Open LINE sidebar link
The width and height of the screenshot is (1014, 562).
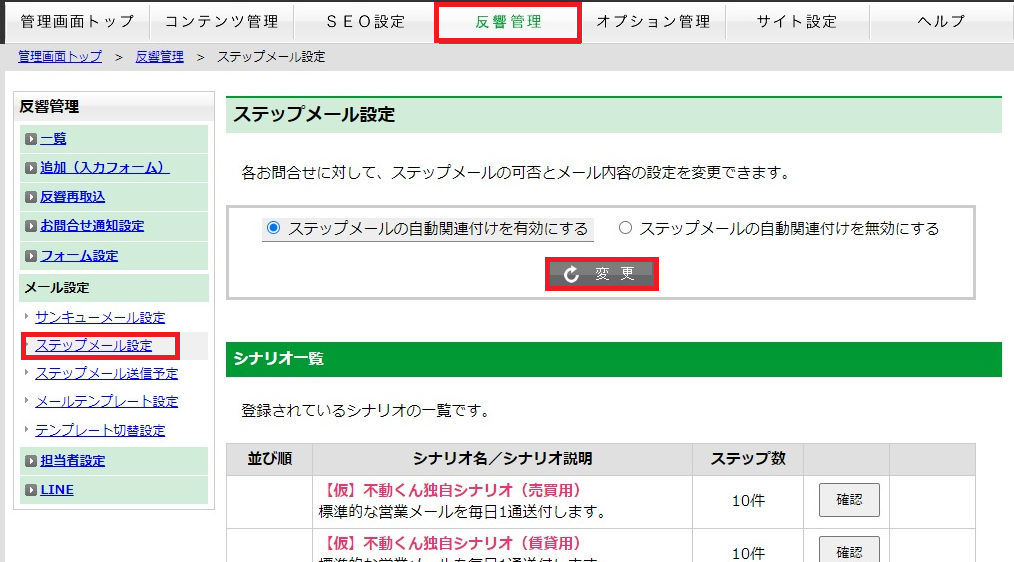click(57, 490)
